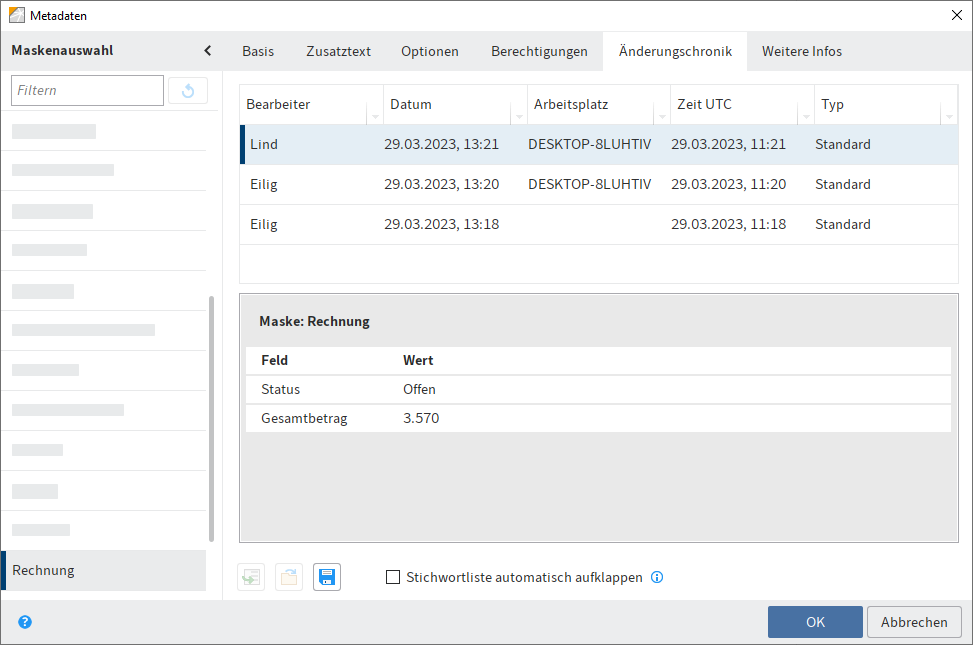
Task: Collapse the Maskenauswahl panel with the chevron
Action: [207, 49]
